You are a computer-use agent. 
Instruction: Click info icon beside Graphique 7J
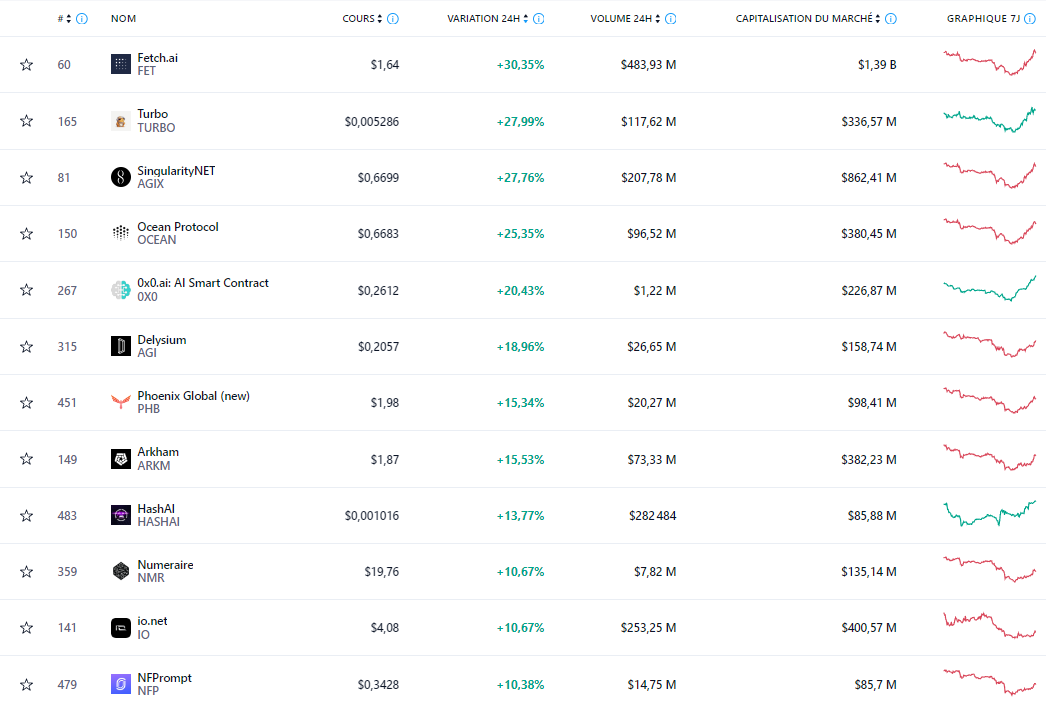[1030, 19]
